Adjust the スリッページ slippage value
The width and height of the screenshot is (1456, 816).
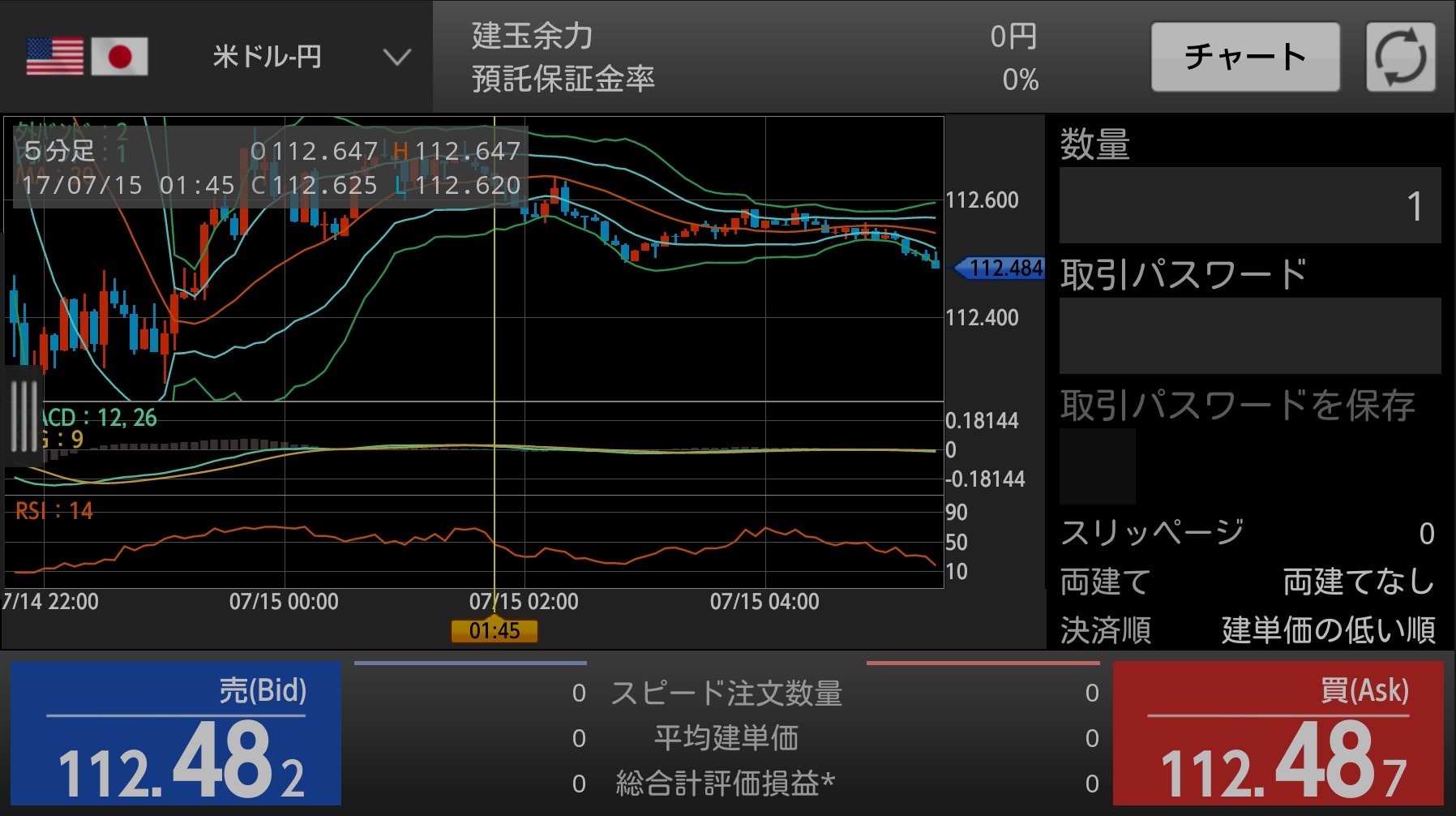1425,533
